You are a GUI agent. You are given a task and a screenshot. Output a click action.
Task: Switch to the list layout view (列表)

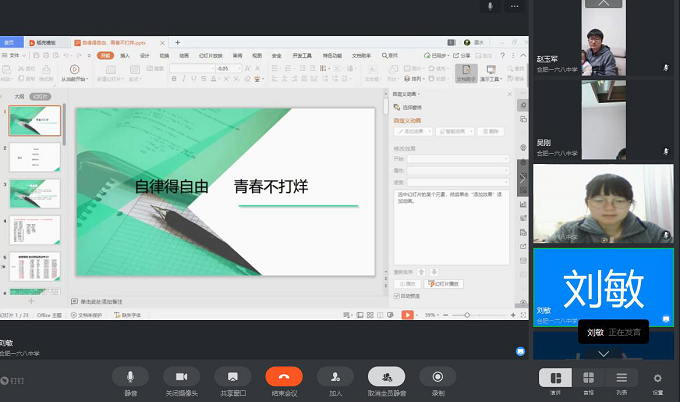(x=621, y=377)
